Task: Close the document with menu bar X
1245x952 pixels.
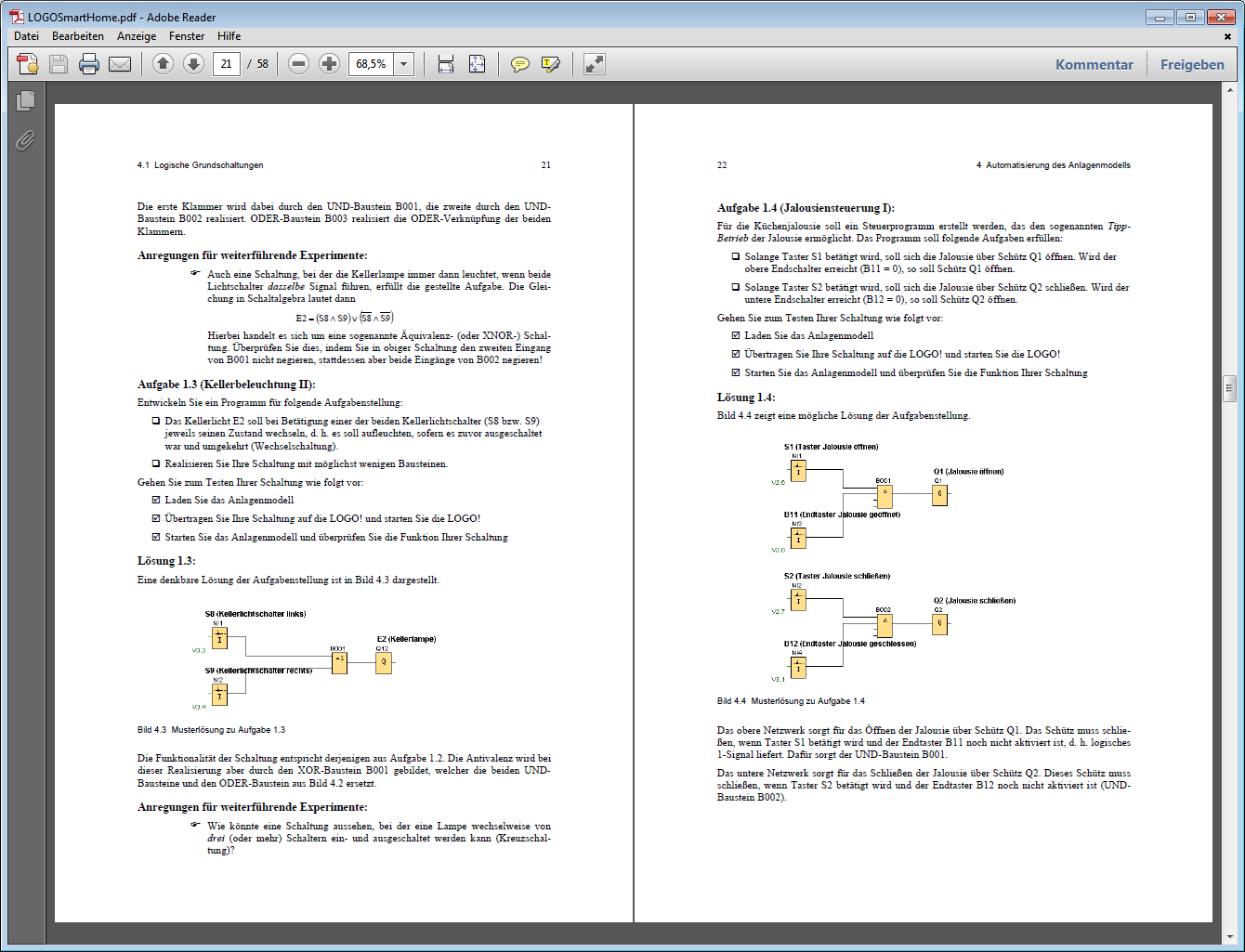Action: 1227,37
